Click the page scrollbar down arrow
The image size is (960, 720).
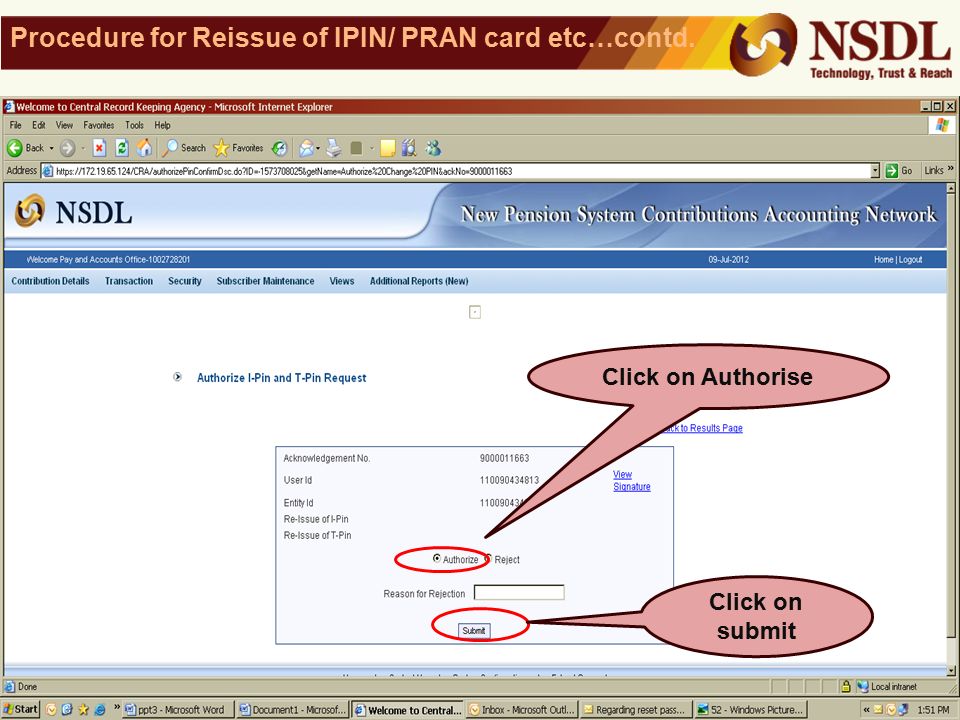point(951,670)
